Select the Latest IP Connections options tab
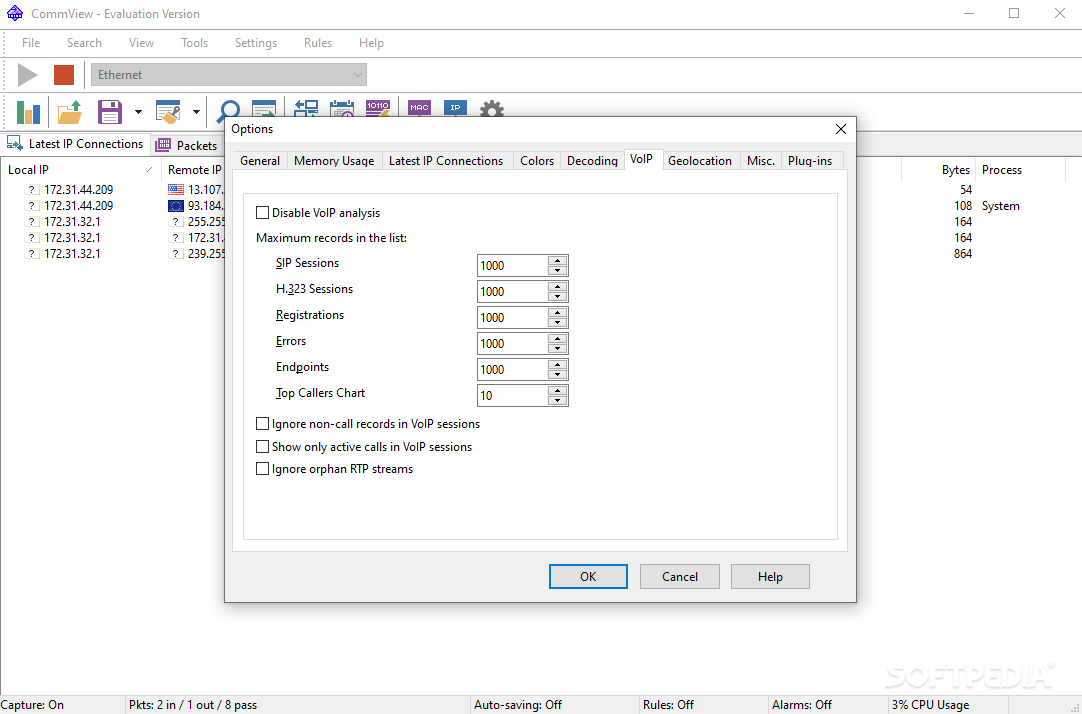Image resolution: width=1082 pixels, height=714 pixels. click(x=446, y=161)
